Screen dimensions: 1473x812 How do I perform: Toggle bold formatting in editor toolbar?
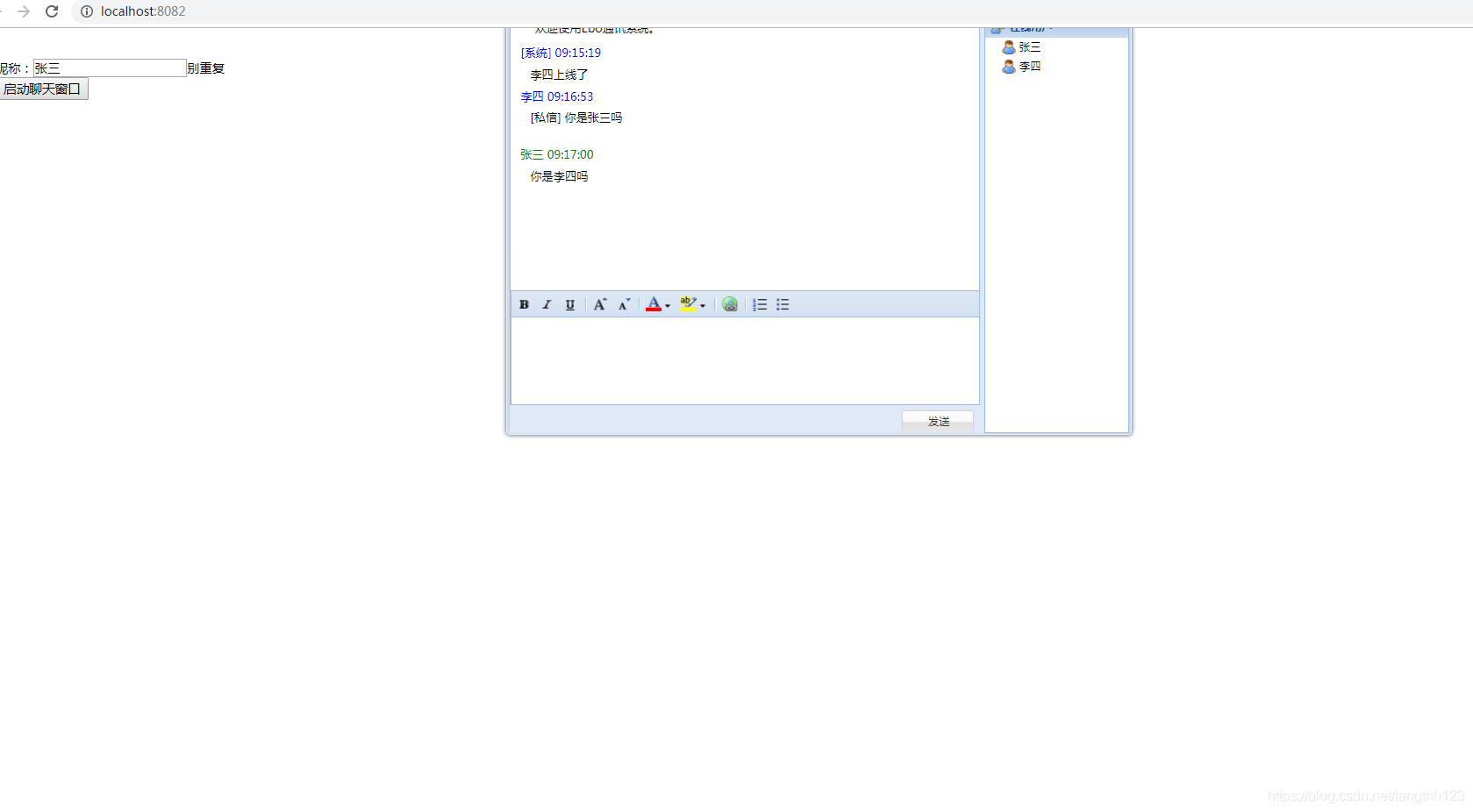click(x=524, y=304)
